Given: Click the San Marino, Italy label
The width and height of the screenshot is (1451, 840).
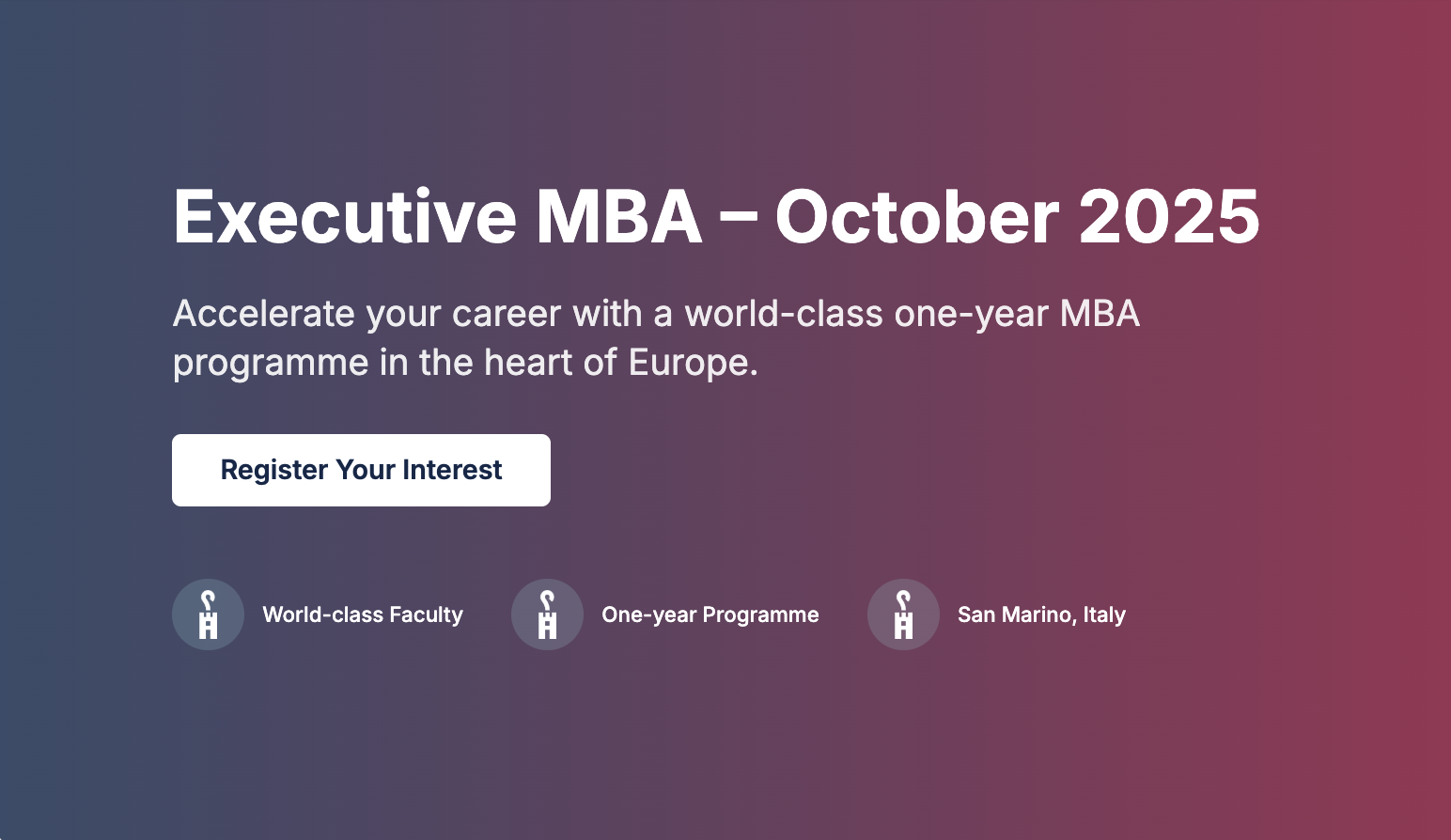Looking at the screenshot, I should (1041, 614).
